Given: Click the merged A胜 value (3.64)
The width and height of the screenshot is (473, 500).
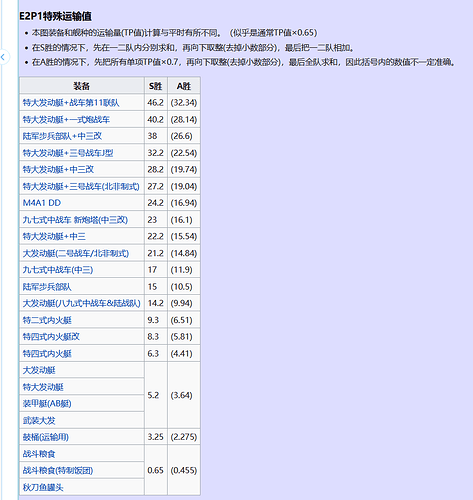Looking at the screenshot, I should (x=181, y=395).
